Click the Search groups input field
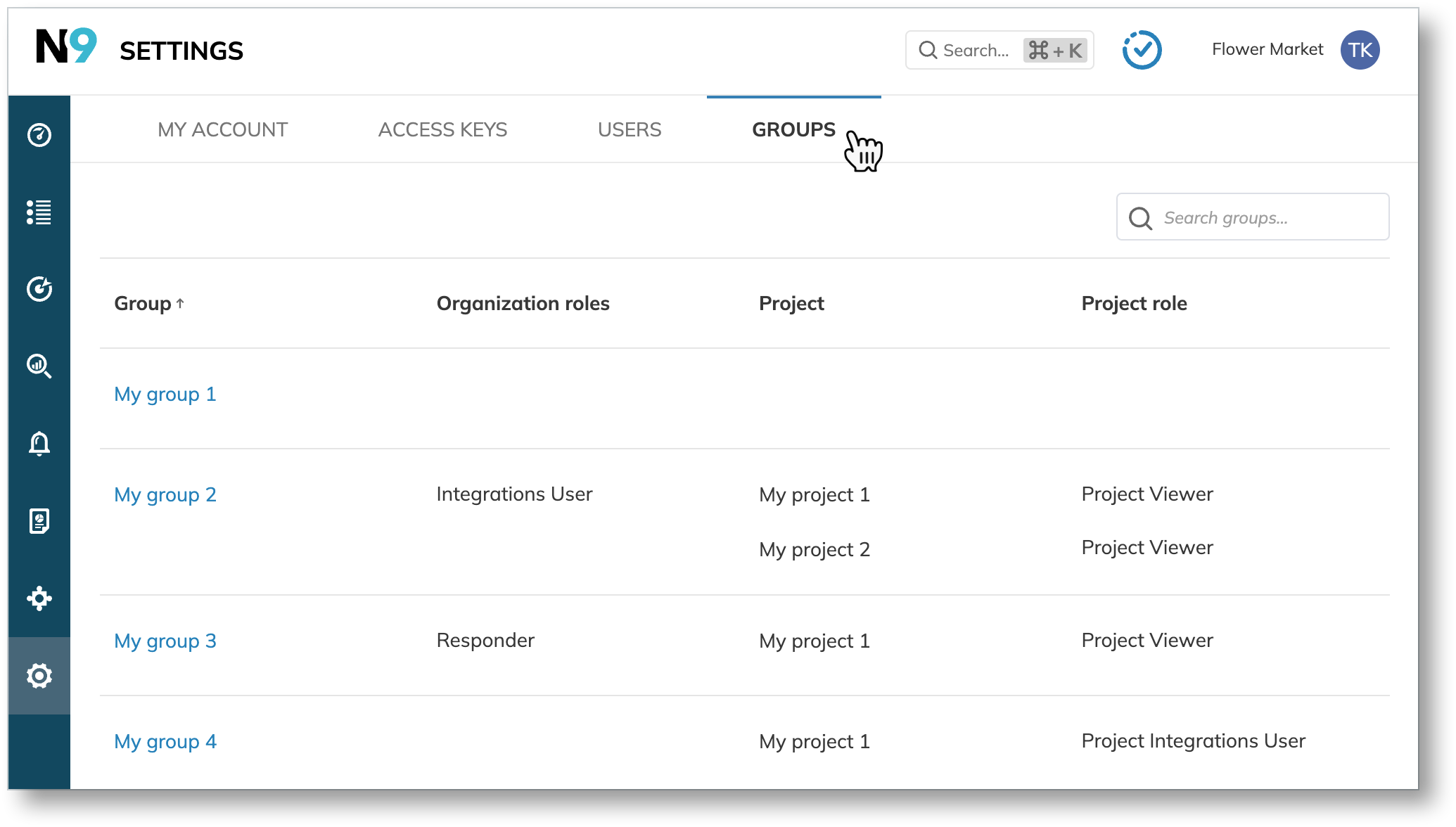 point(1253,217)
